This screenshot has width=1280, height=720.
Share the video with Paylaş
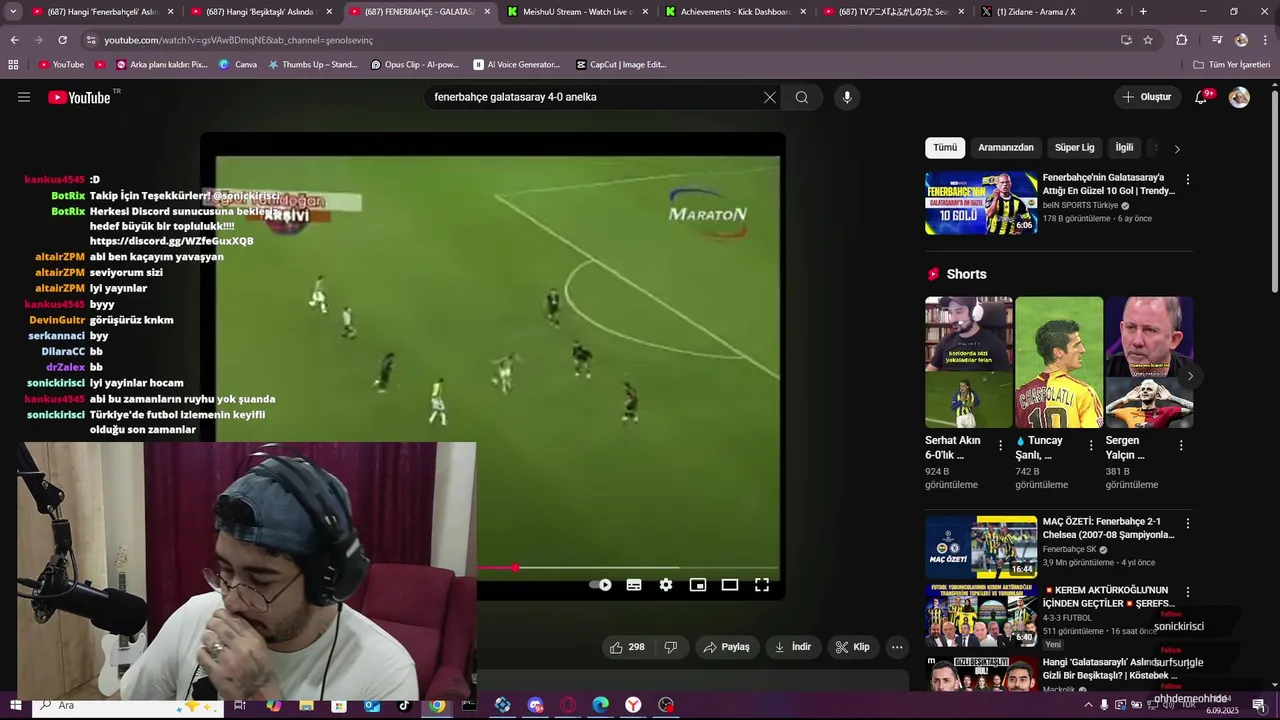coord(727,647)
